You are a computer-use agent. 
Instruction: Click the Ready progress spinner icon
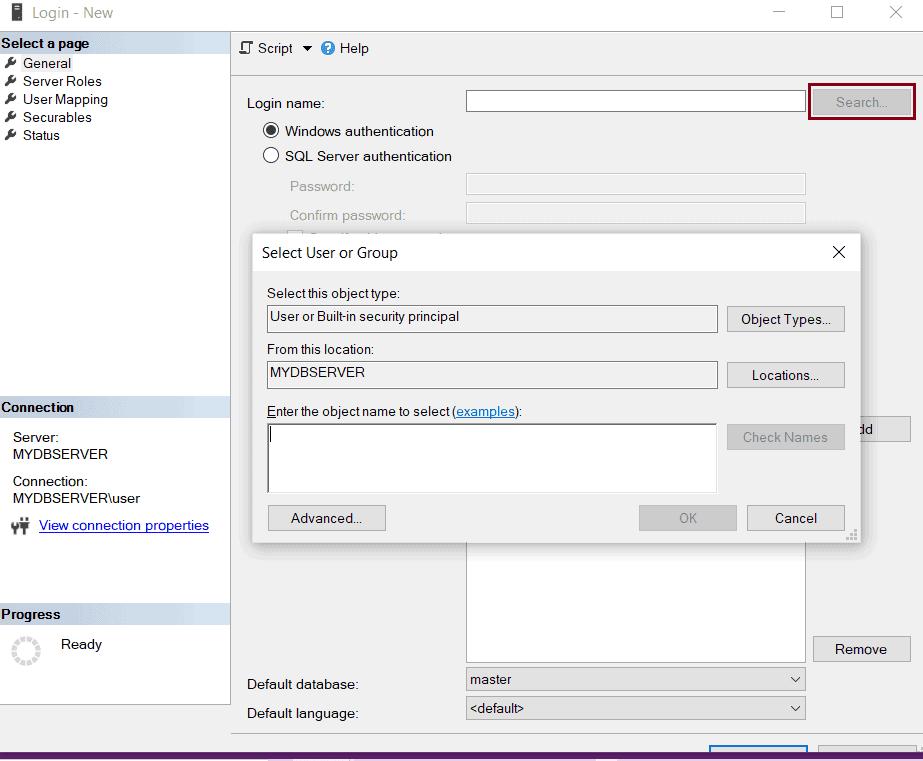(25, 651)
